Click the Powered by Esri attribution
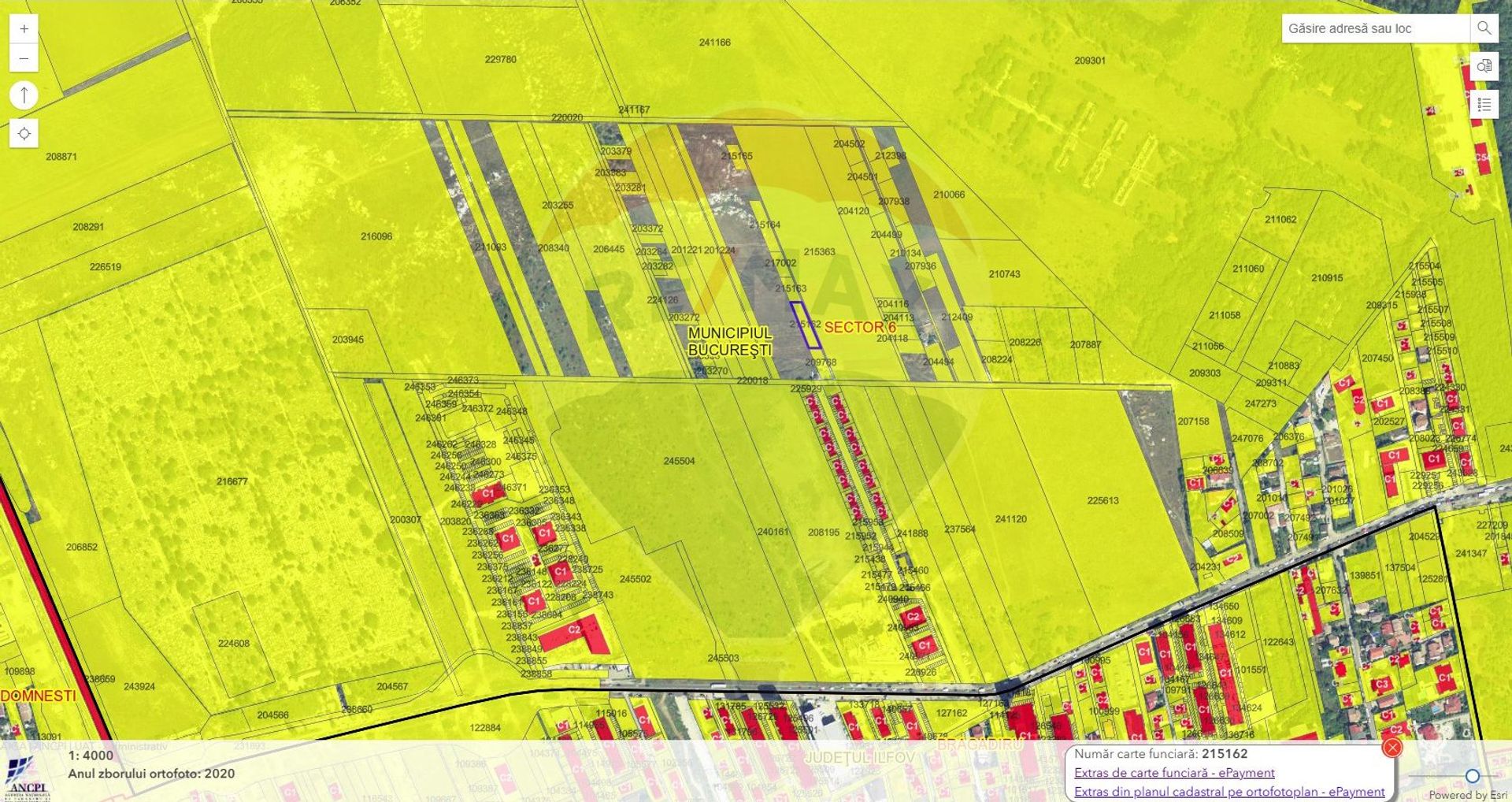1512x802 pixels. tap(1468, 795)
